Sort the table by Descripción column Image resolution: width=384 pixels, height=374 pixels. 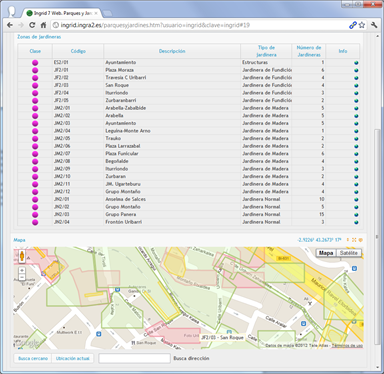[172, 51]
